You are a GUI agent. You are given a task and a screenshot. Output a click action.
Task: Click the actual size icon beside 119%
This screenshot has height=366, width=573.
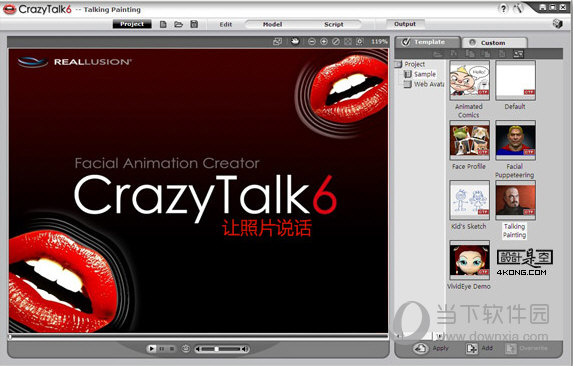(360, 42)
